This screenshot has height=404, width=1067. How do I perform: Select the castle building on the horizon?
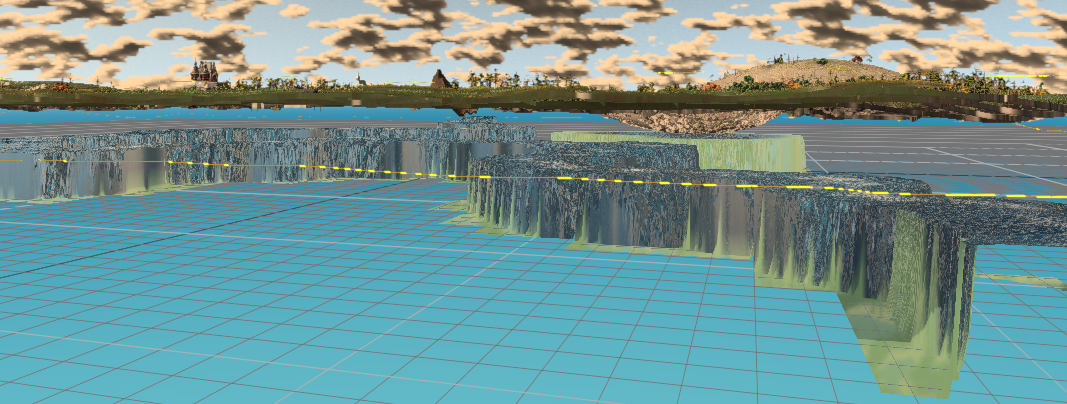point(204,73)
